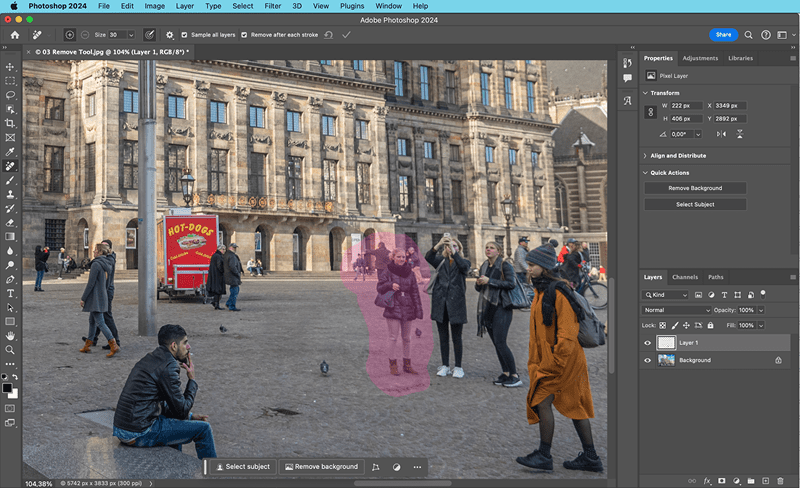Select the Frame tool

click(x=10, y=138)
